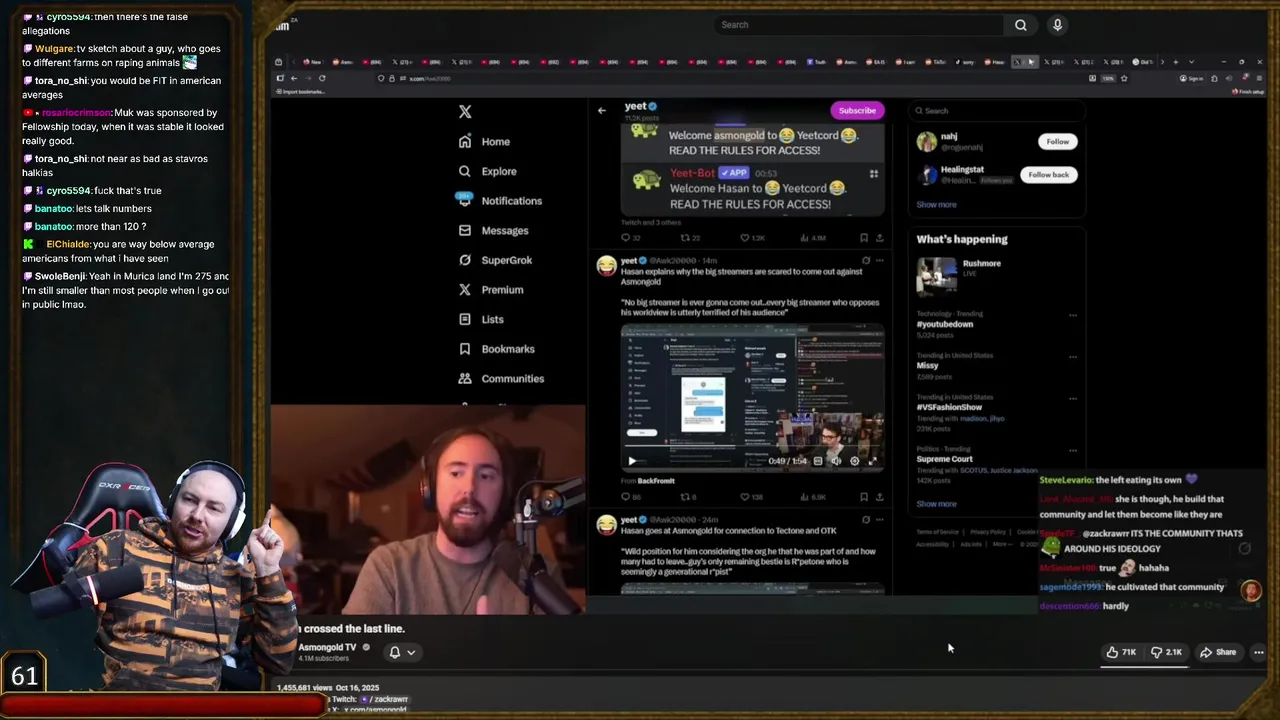The height and width of the screenshot is (720, 1280).
Task: Like the YouTube video (71K)
Action: point(1121,652)
